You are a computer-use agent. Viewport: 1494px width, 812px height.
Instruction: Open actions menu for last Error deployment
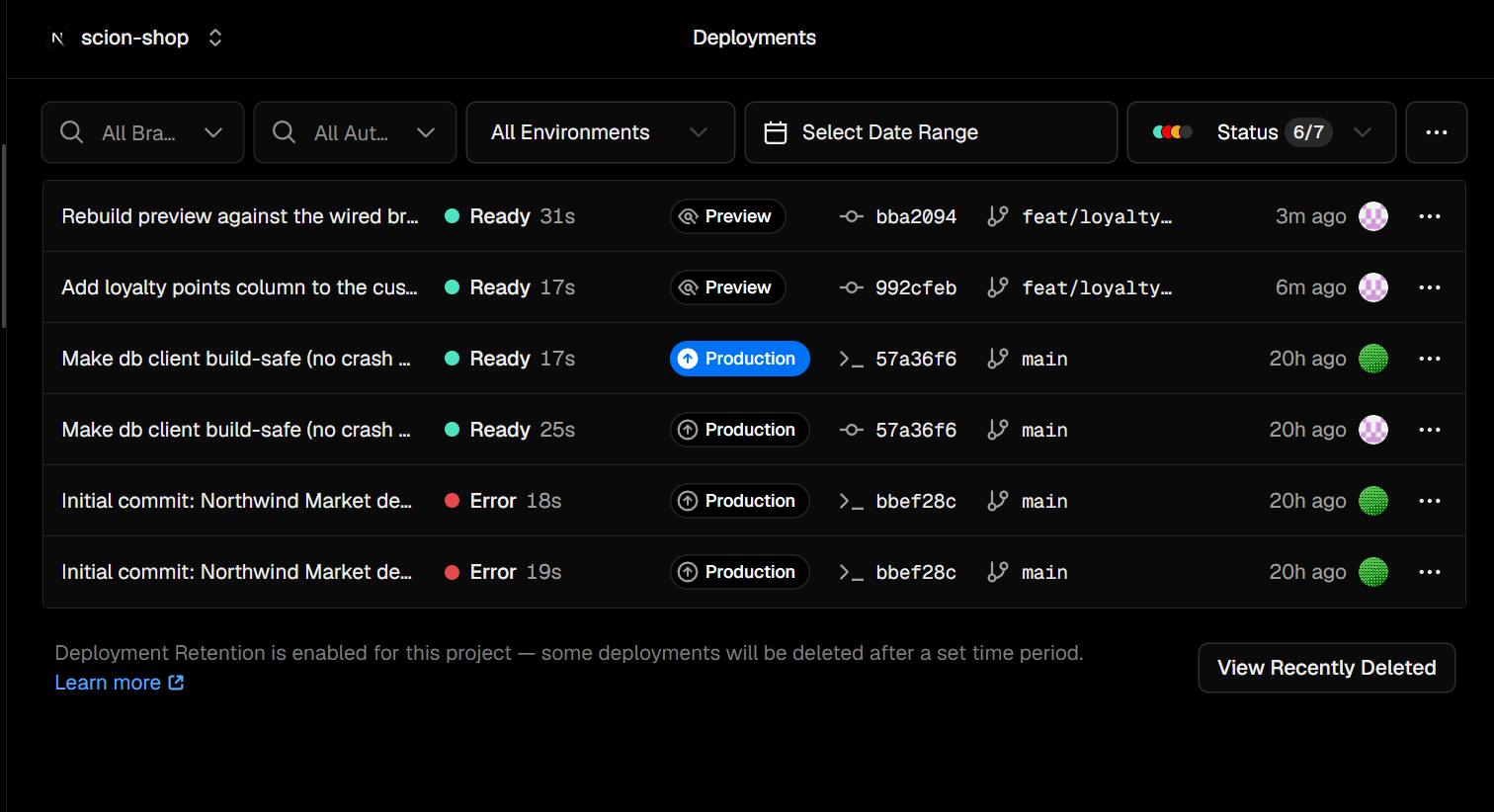point(1429,572)
